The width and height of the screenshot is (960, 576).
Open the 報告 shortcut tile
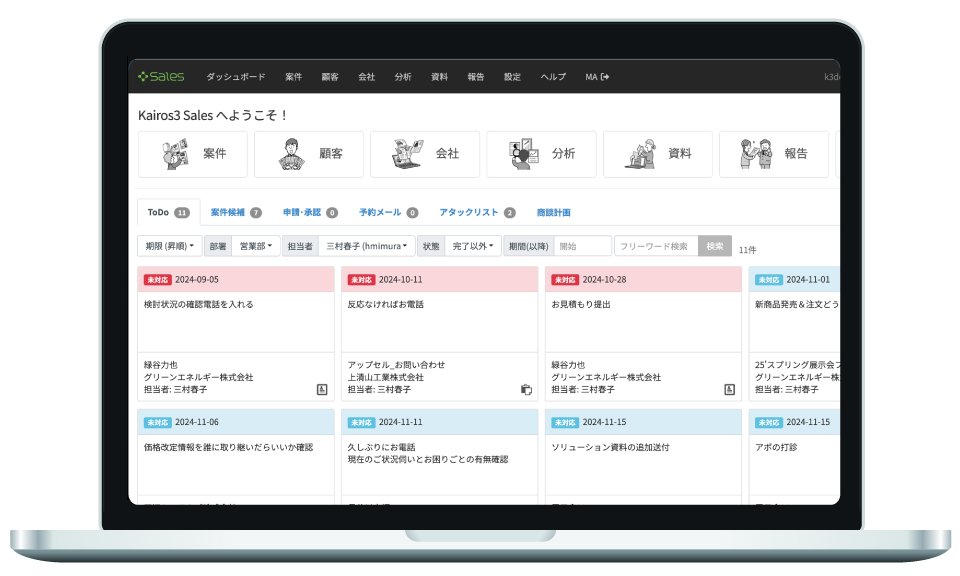[773, 154]
